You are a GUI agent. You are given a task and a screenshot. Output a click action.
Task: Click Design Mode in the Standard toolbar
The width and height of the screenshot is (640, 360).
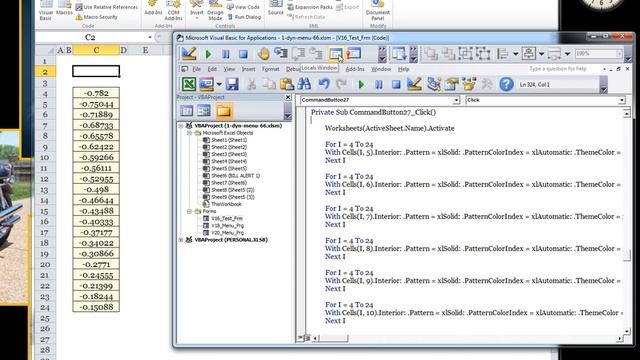(x=414, y=84)
